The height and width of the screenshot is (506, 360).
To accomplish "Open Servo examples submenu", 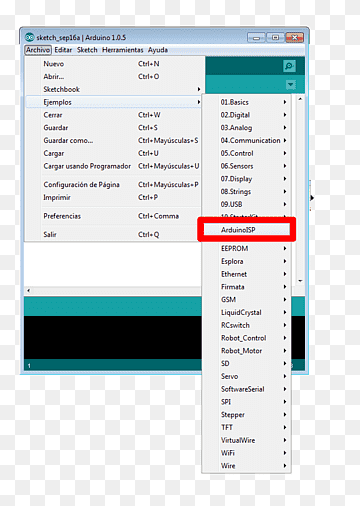I will pyautogui.click(x=247, y=376).
